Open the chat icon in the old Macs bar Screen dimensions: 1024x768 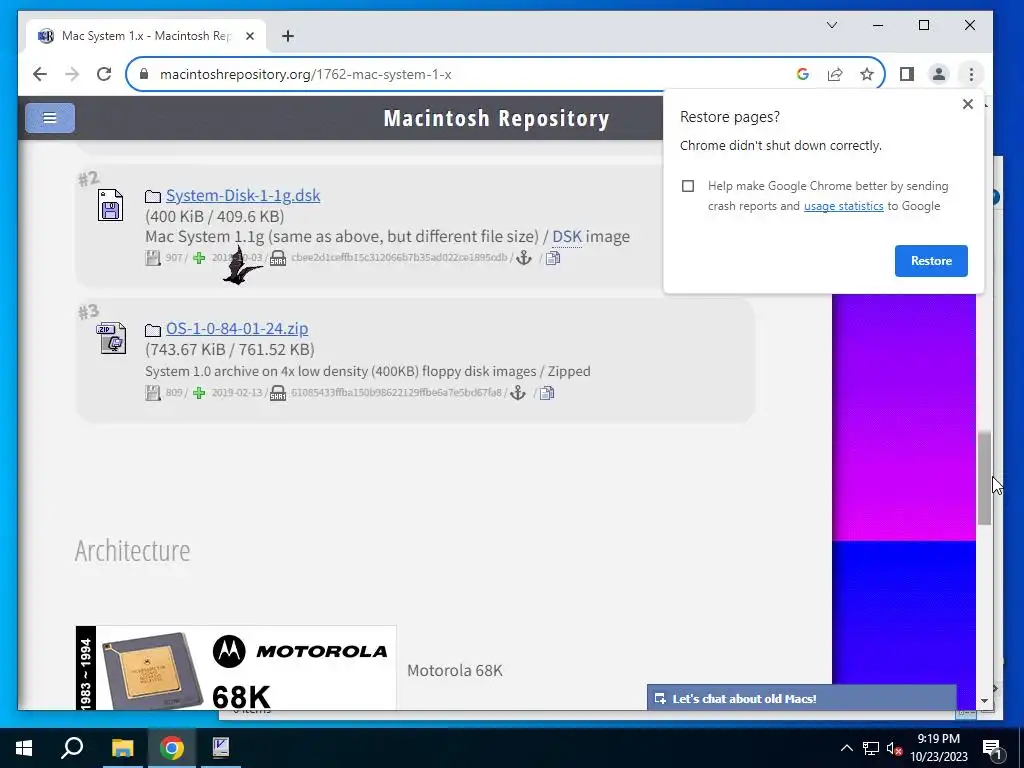tap(660, 698)
